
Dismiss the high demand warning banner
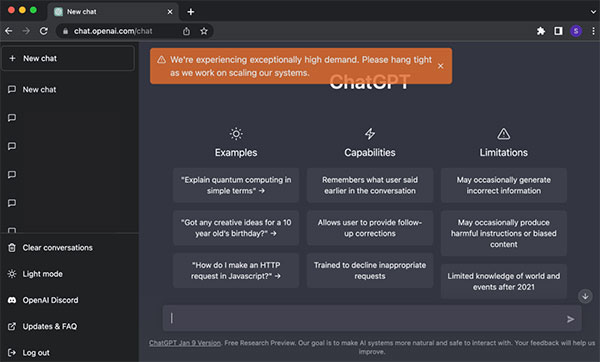pos(440,66)
